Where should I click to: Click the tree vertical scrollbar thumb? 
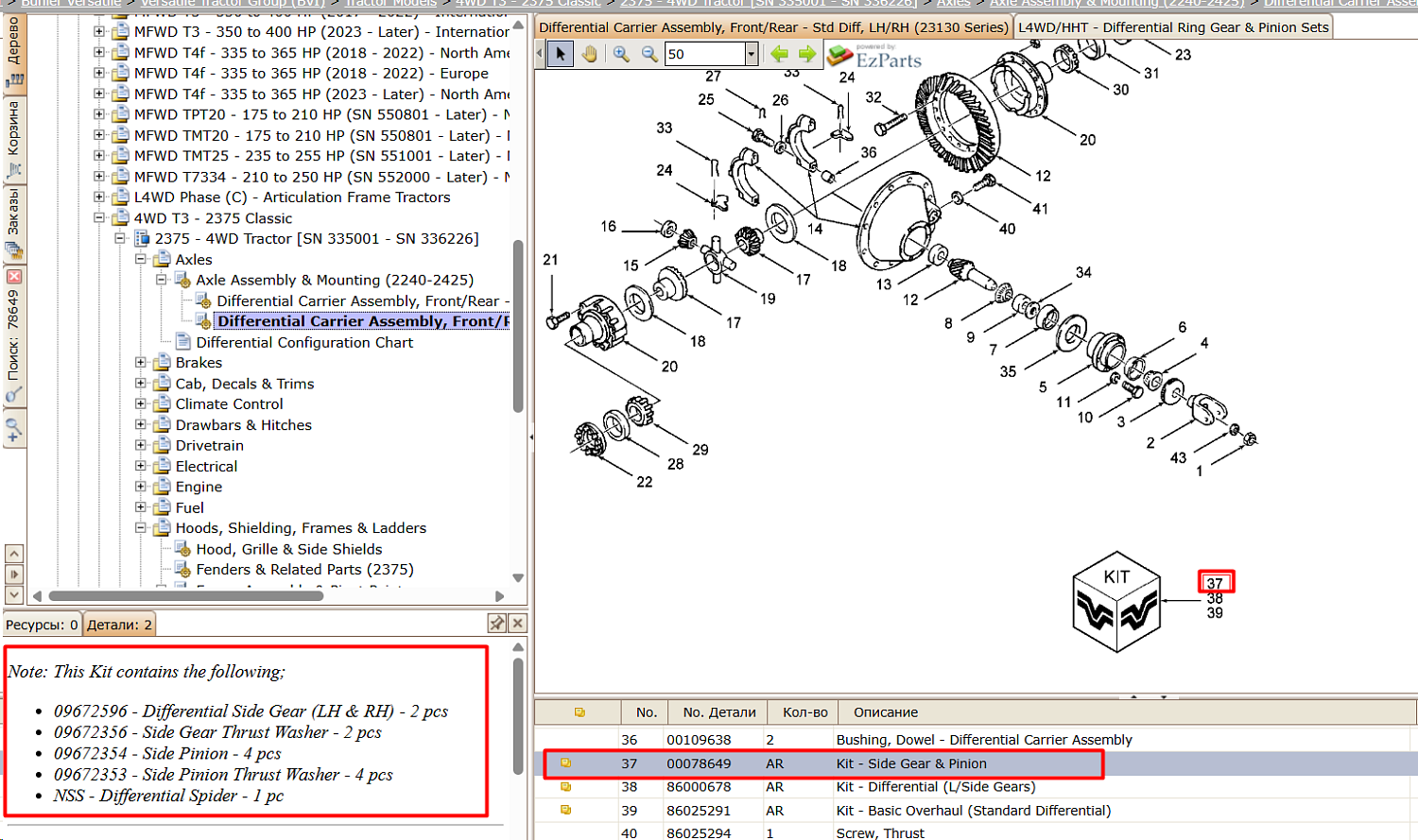tap(518, 327)
